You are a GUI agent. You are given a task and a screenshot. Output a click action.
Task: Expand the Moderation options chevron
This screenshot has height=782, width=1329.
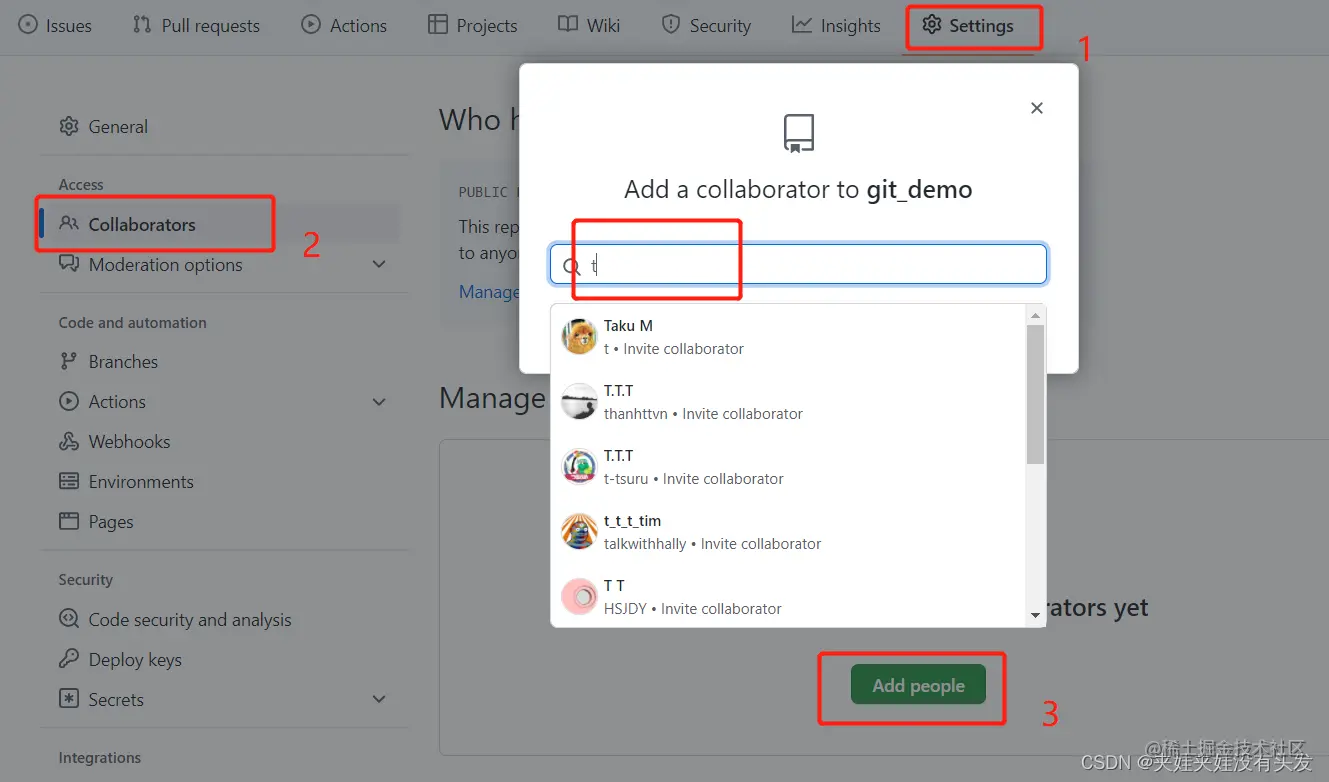pos(379,265)
